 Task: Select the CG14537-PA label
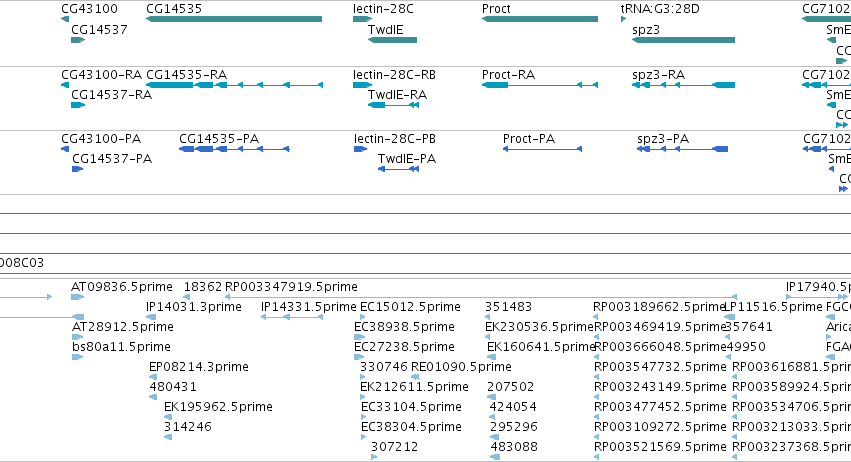tap(112, 159)
